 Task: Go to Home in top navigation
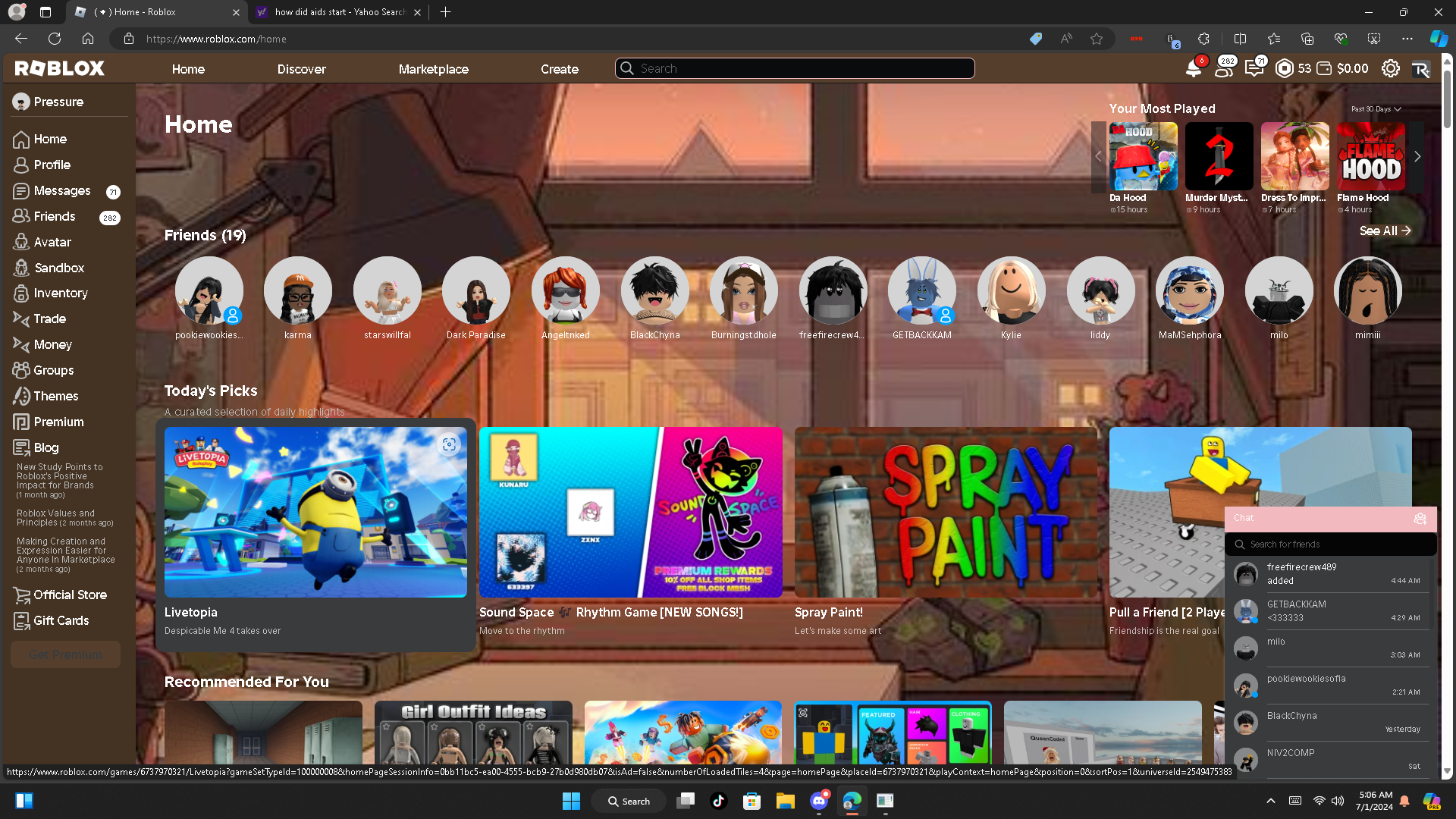point(188,69)
